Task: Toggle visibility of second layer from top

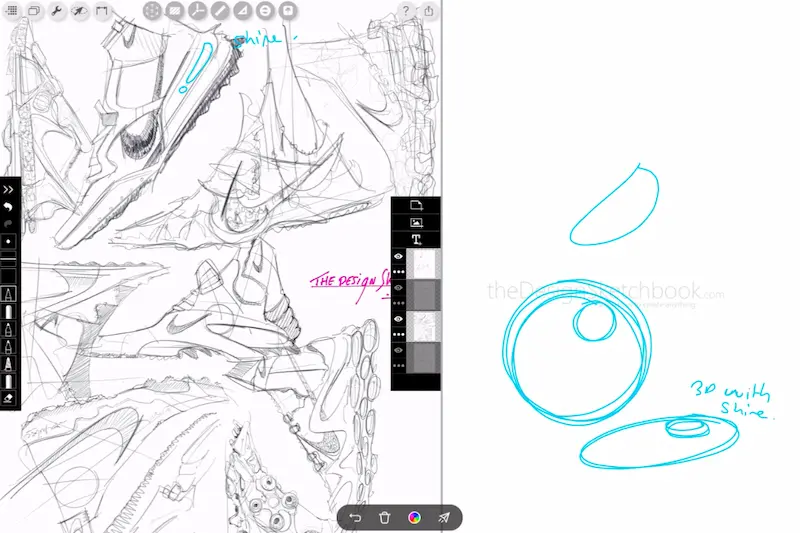Action: click(x=398, y=288)
